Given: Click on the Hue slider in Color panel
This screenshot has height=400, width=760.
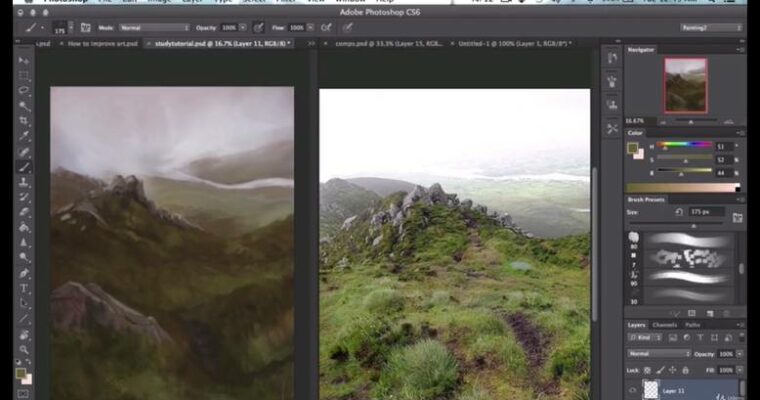Looking at the screenshot, I should coord(684,145).
